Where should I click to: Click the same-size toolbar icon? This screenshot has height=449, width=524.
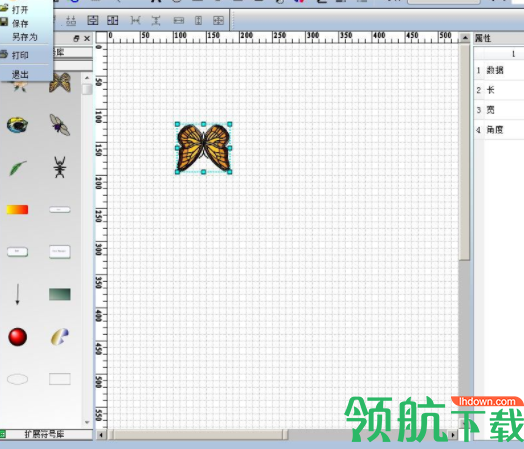coord(218,21)
